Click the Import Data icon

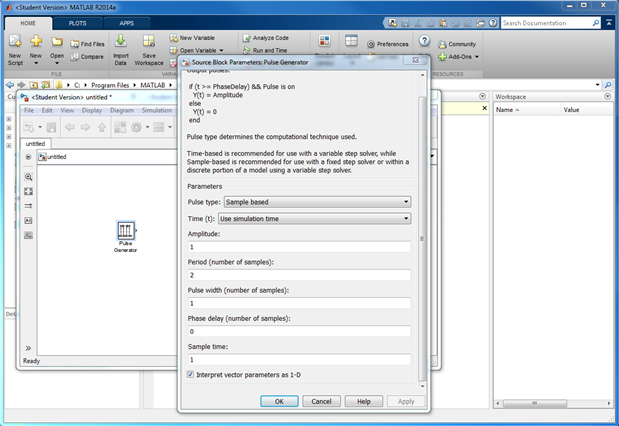click(x=121, y=41)
